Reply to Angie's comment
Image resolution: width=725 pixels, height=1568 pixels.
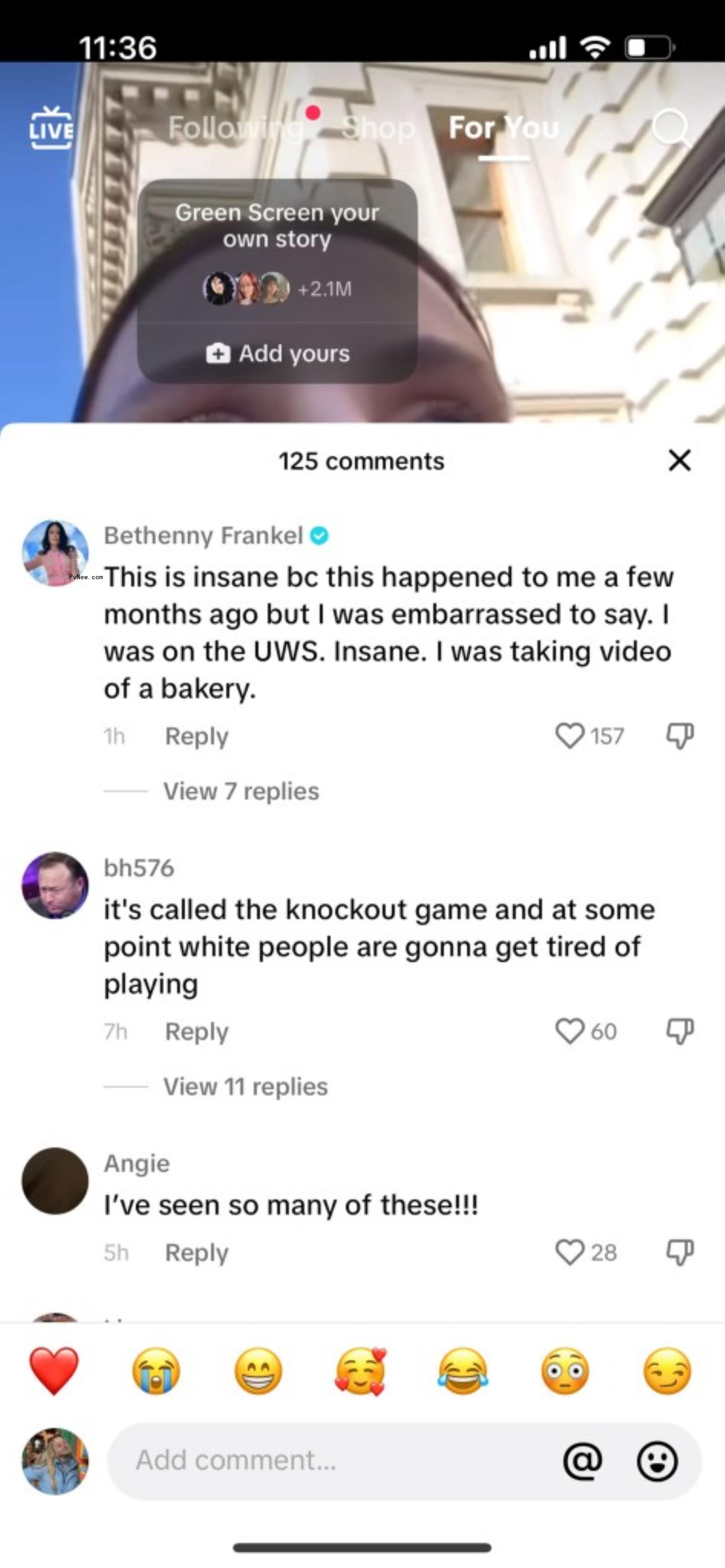point(197,1252)
